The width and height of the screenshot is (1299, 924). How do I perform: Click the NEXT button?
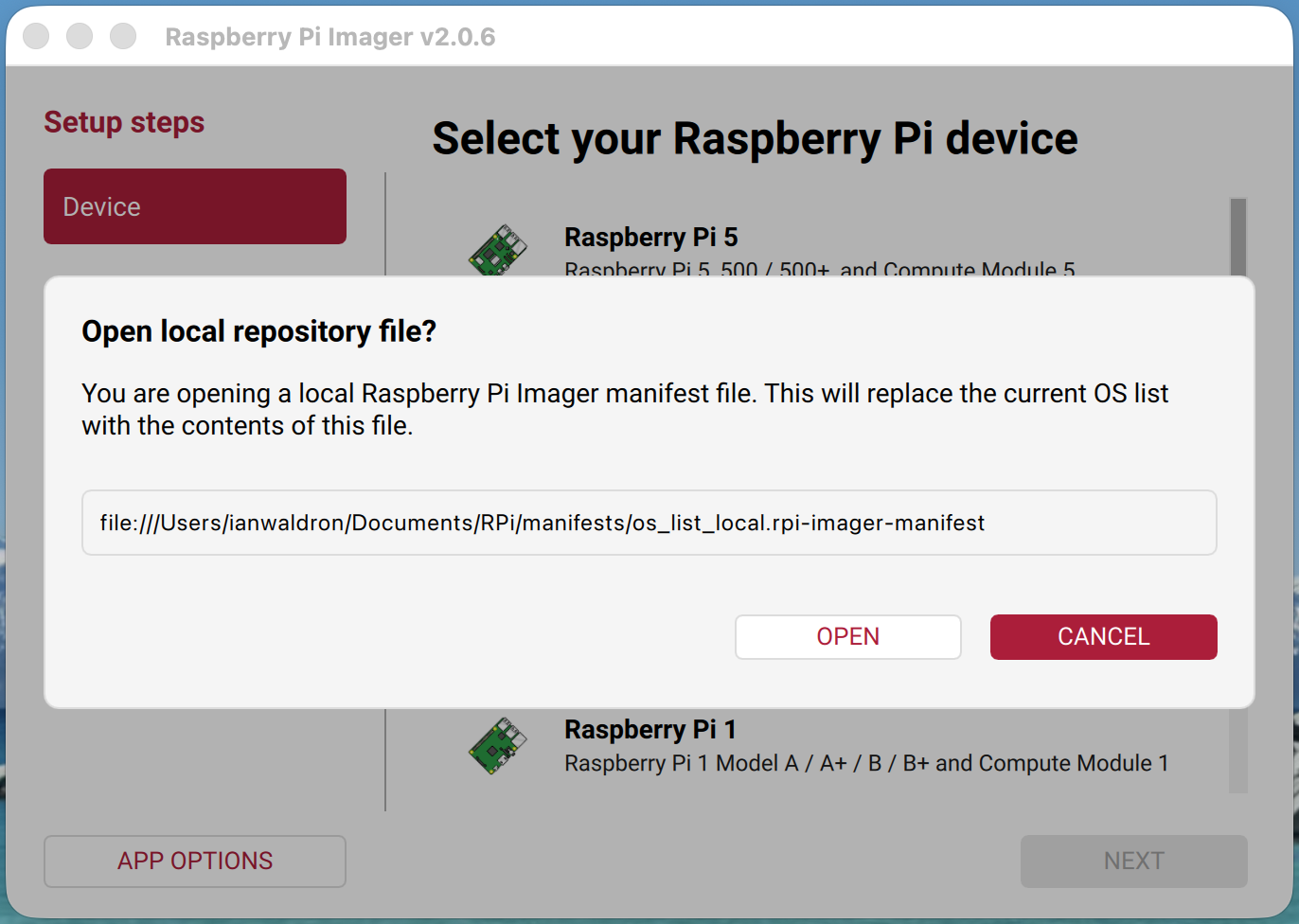click(x=1133, y=861)
